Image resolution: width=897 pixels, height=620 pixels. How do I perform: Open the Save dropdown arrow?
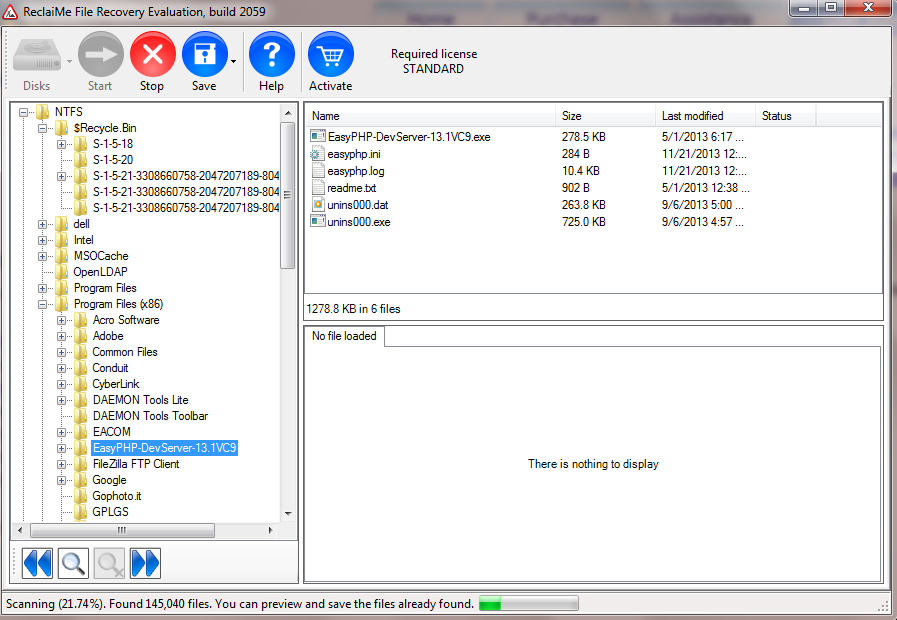tap(233, 61)
